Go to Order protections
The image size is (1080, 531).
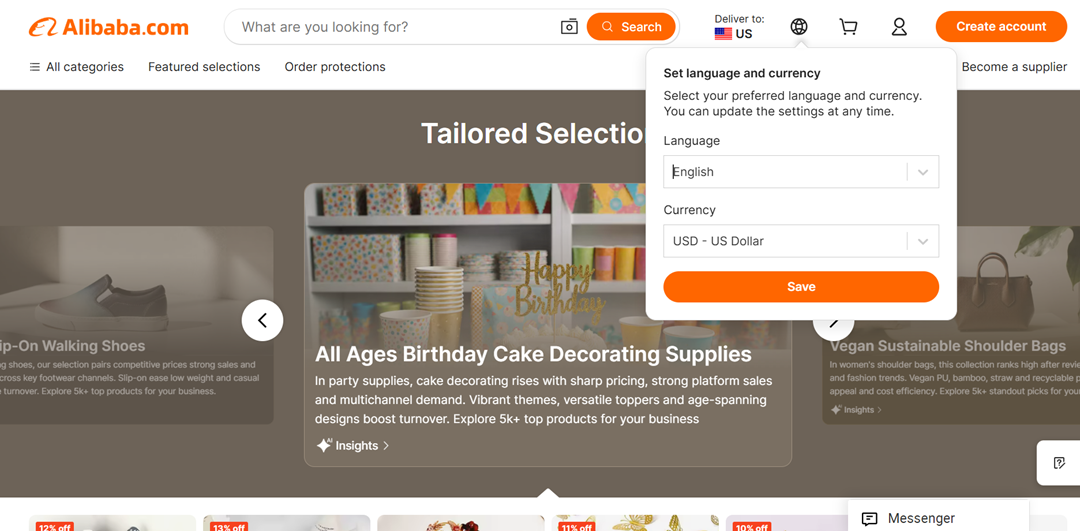[335, 67]
